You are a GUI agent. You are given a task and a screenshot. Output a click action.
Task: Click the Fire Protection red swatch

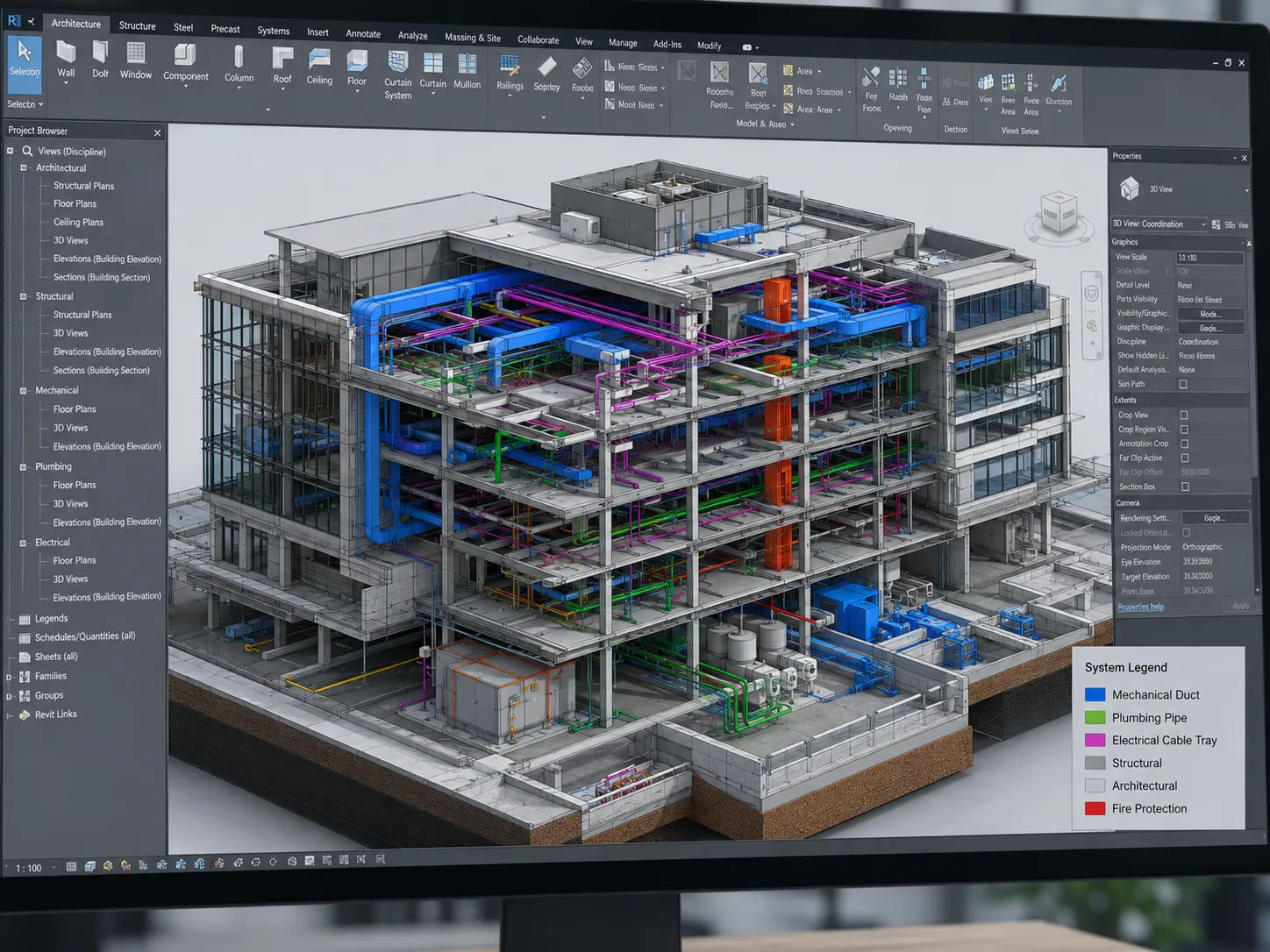point(1095,808)
